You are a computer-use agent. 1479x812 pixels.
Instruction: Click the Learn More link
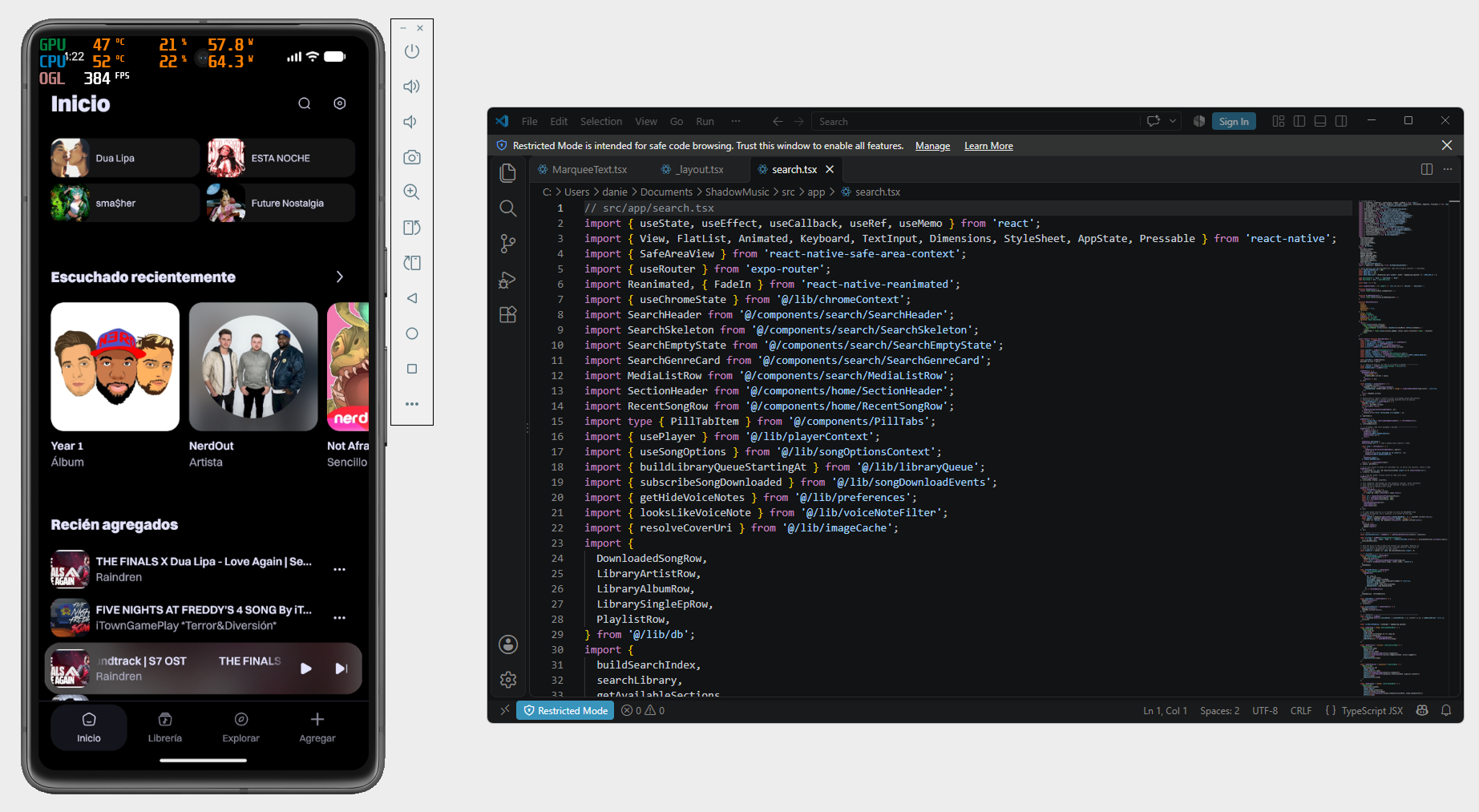[988, 146]
